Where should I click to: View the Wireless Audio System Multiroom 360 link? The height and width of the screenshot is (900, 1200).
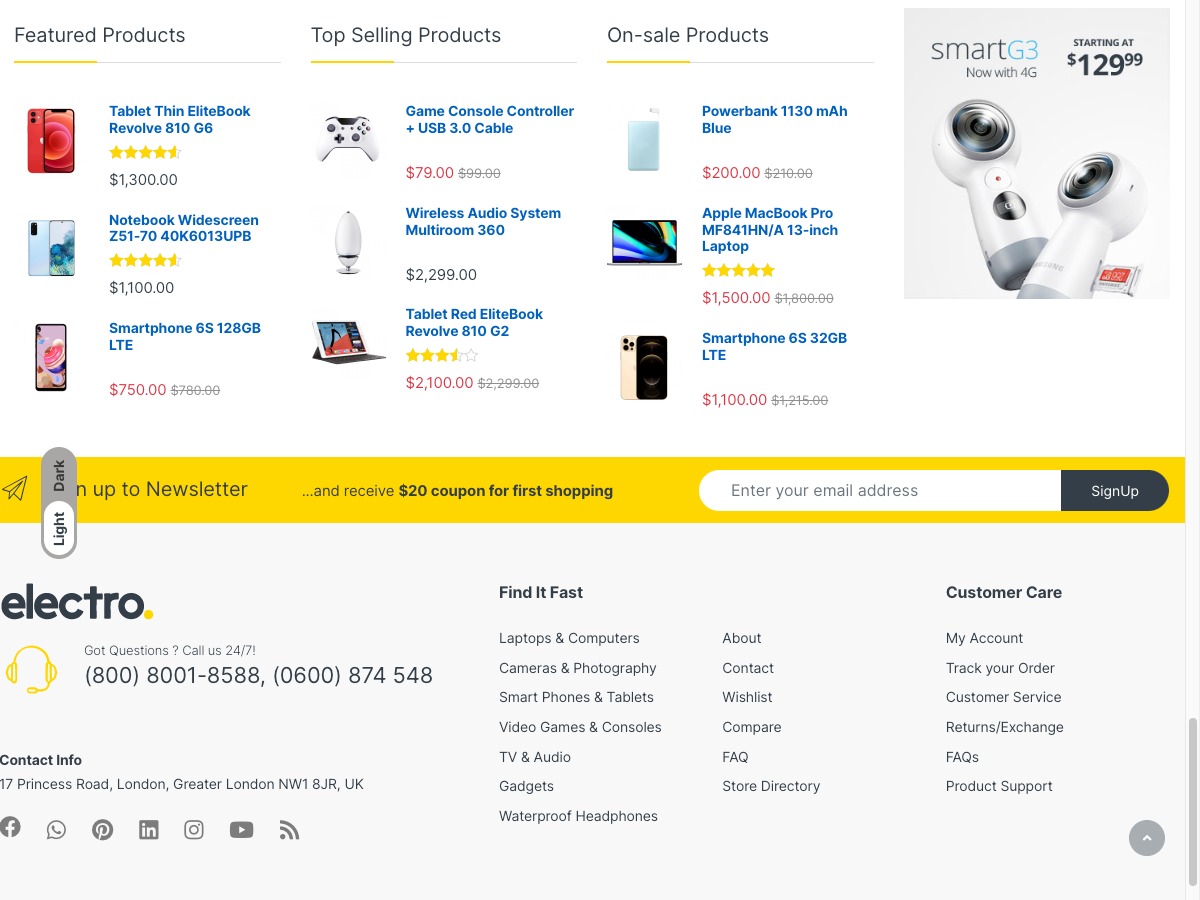pyautogui.click(x=483, y=222)
